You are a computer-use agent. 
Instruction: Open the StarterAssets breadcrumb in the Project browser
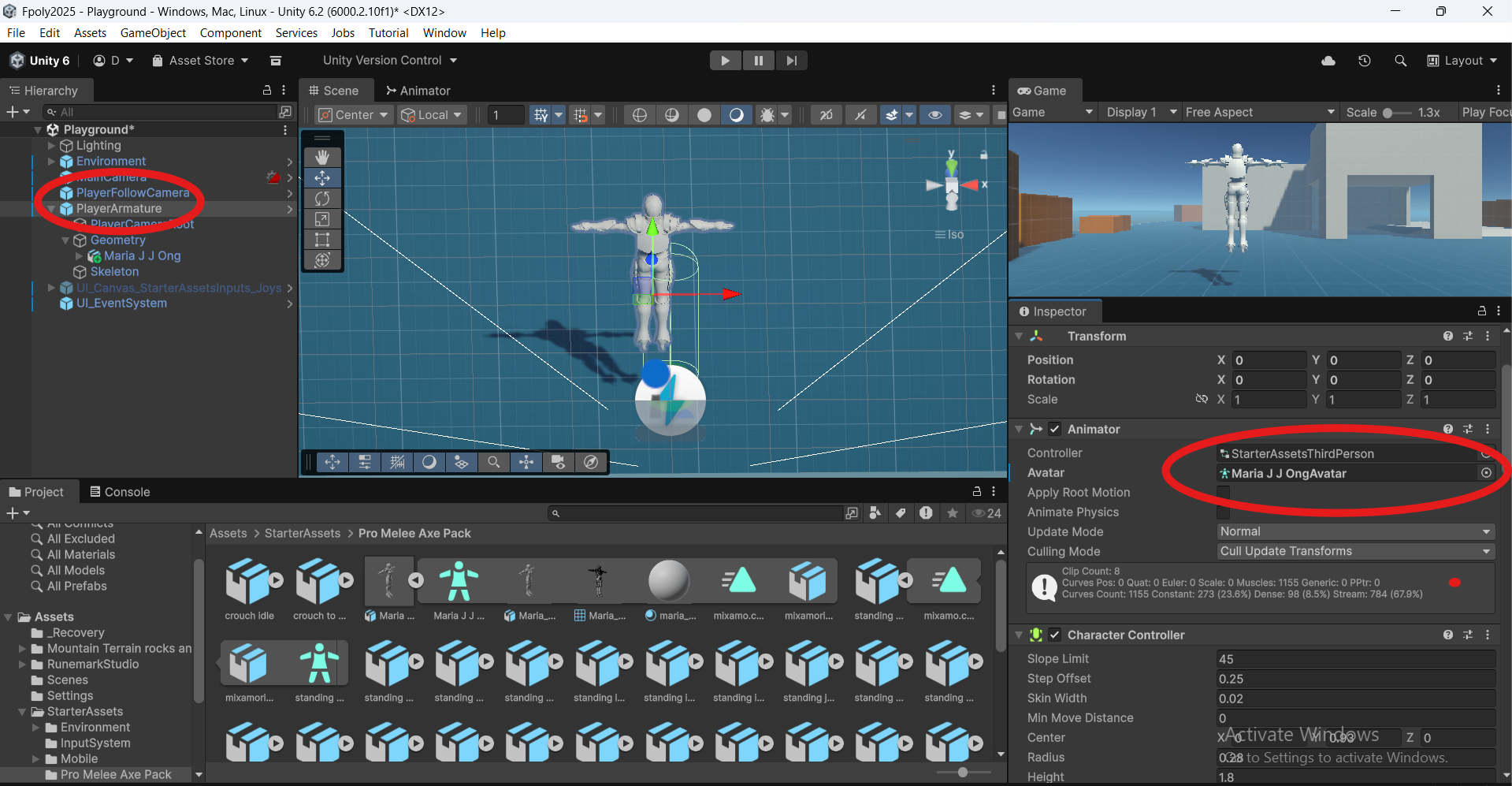301,533
